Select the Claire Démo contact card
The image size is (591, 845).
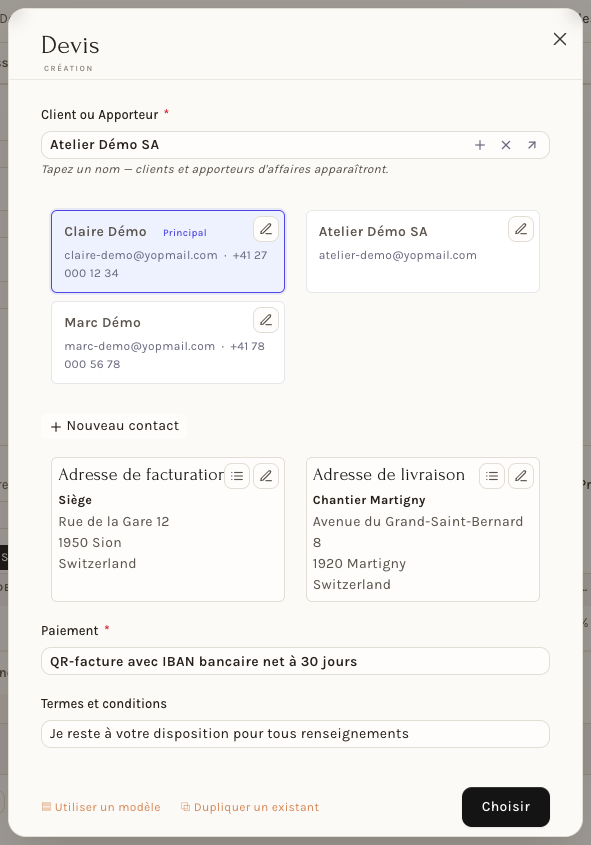(168, 252)
